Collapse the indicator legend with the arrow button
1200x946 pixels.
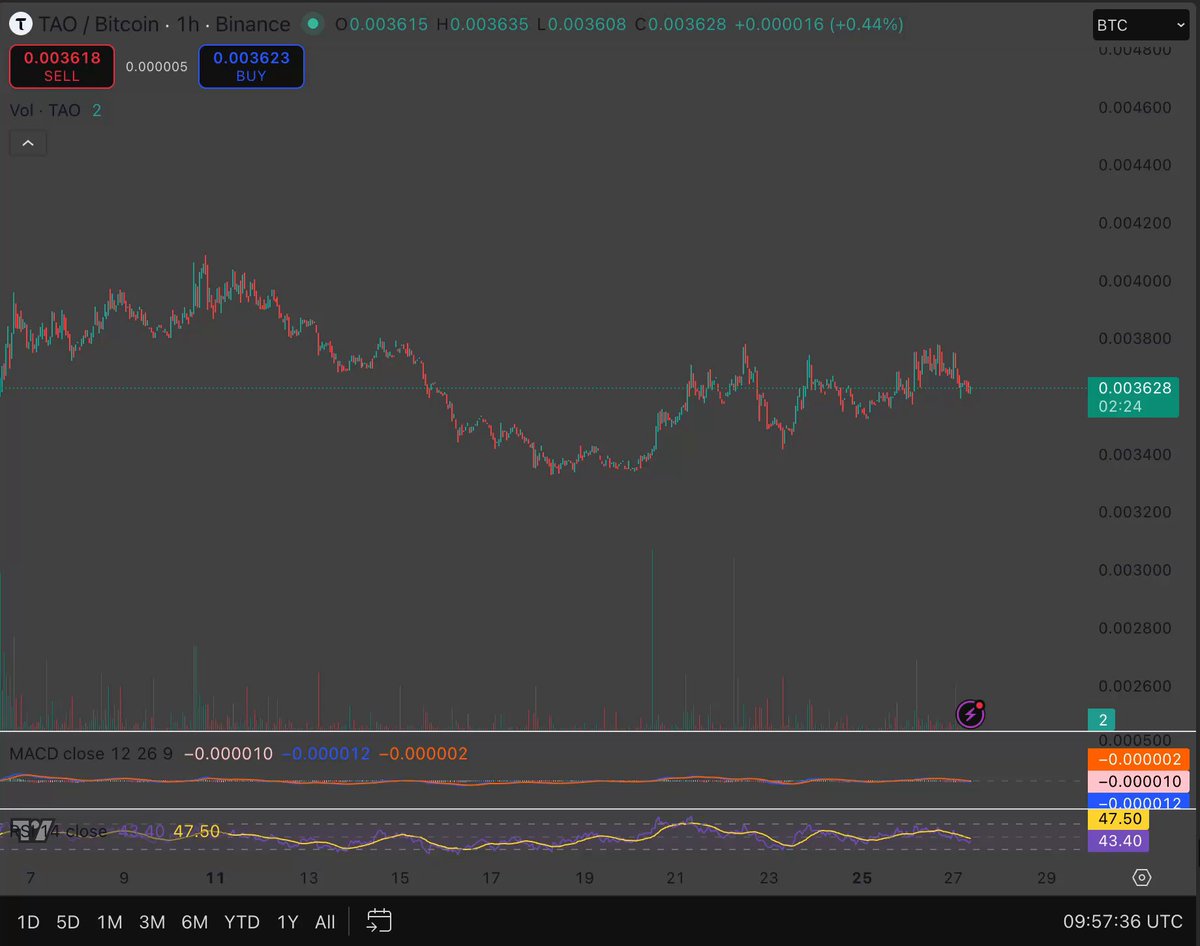point(28,144)
